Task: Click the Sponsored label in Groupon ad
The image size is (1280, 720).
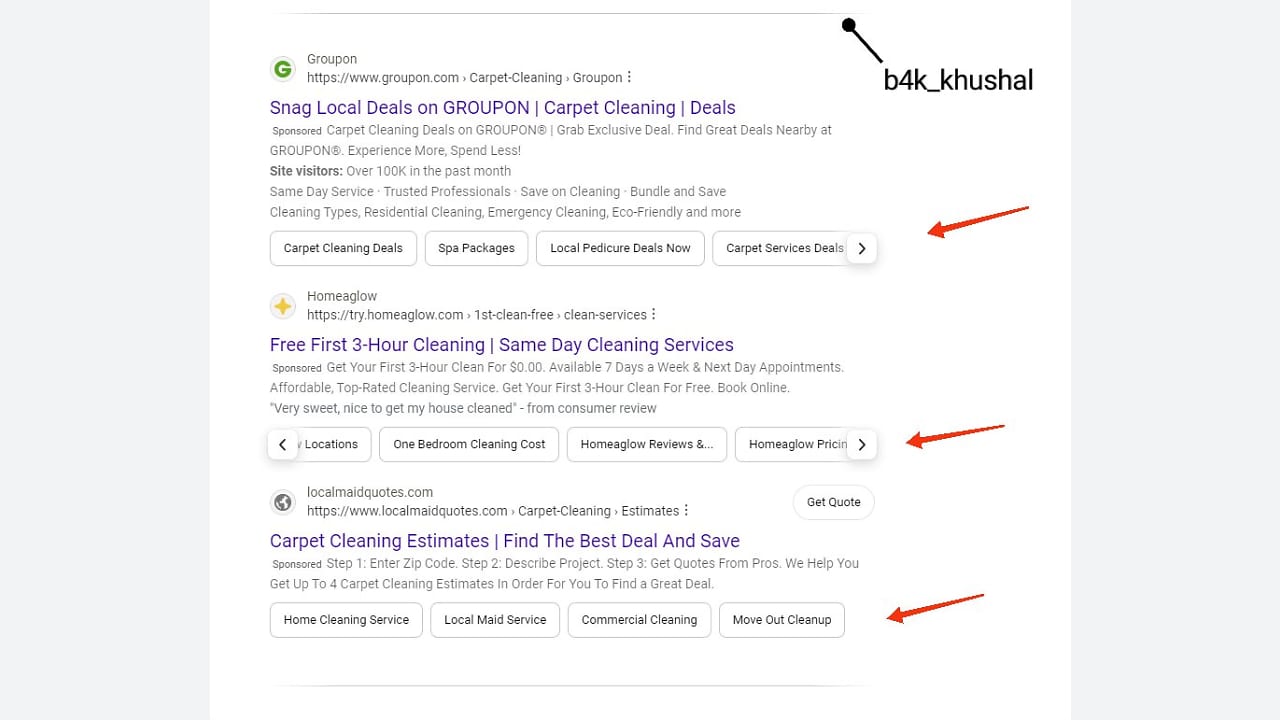Action: click(x=297, y=131)
